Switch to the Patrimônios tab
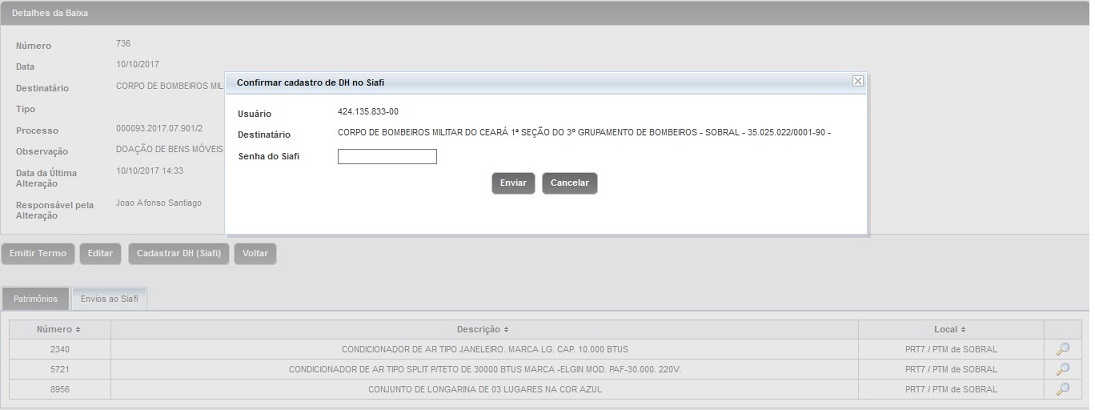 35,299
